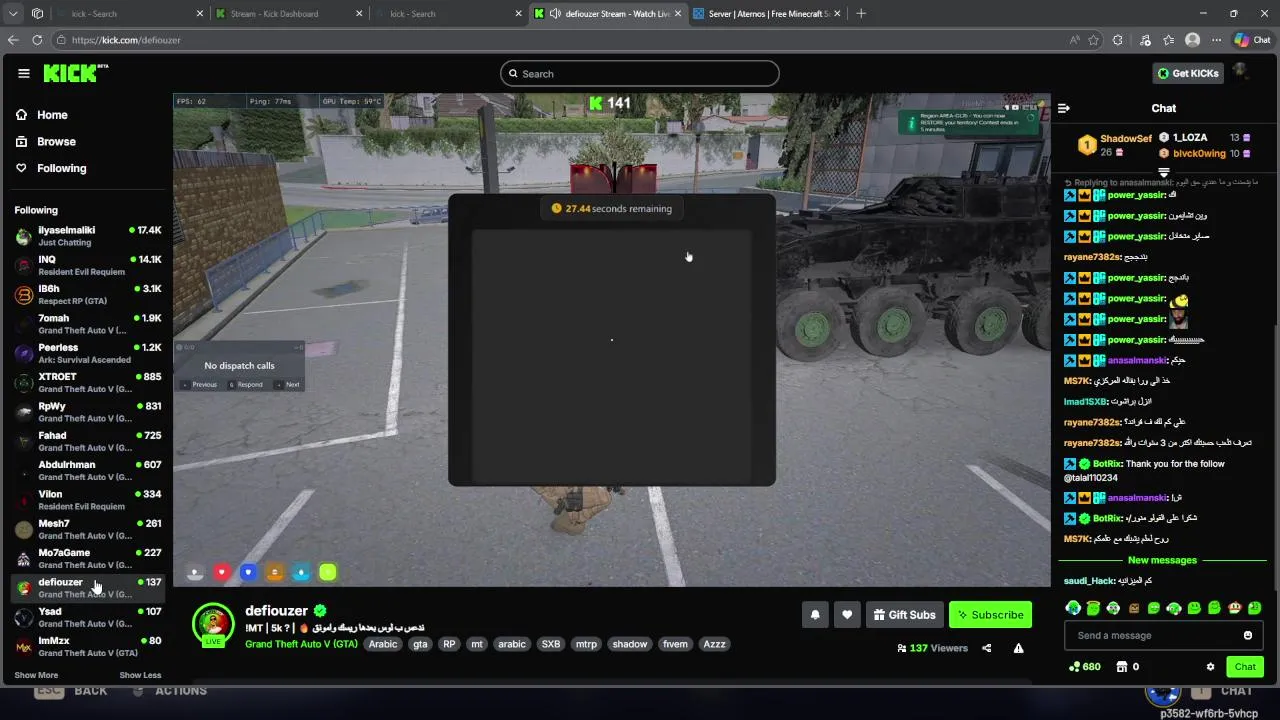This screenshot has width=1280, height=720.
Task: Pick the last emote in chat emote bar
Action: click(x=1255, y=608)
